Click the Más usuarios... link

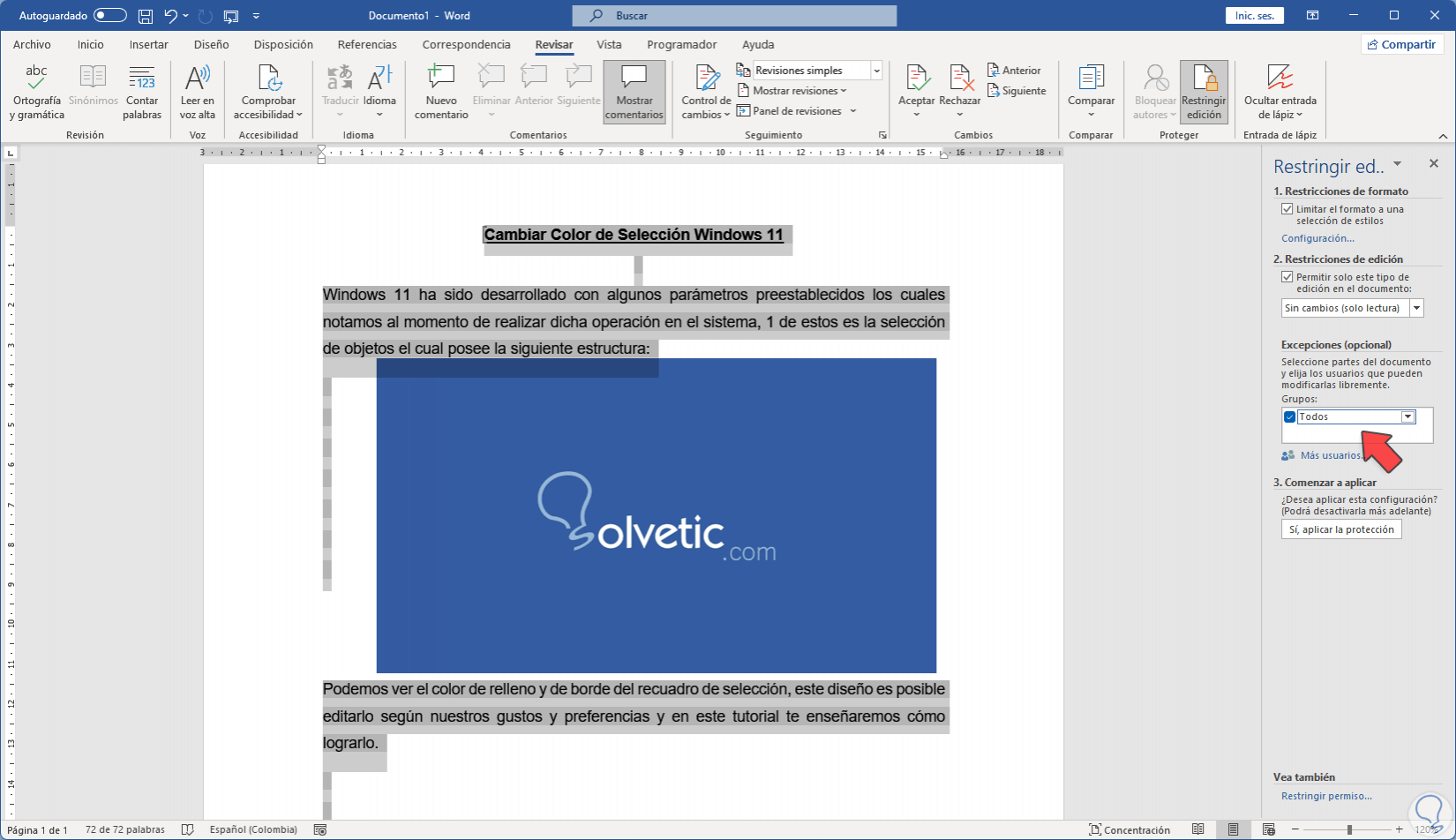pyautogui.click(x=1331, y=455)
